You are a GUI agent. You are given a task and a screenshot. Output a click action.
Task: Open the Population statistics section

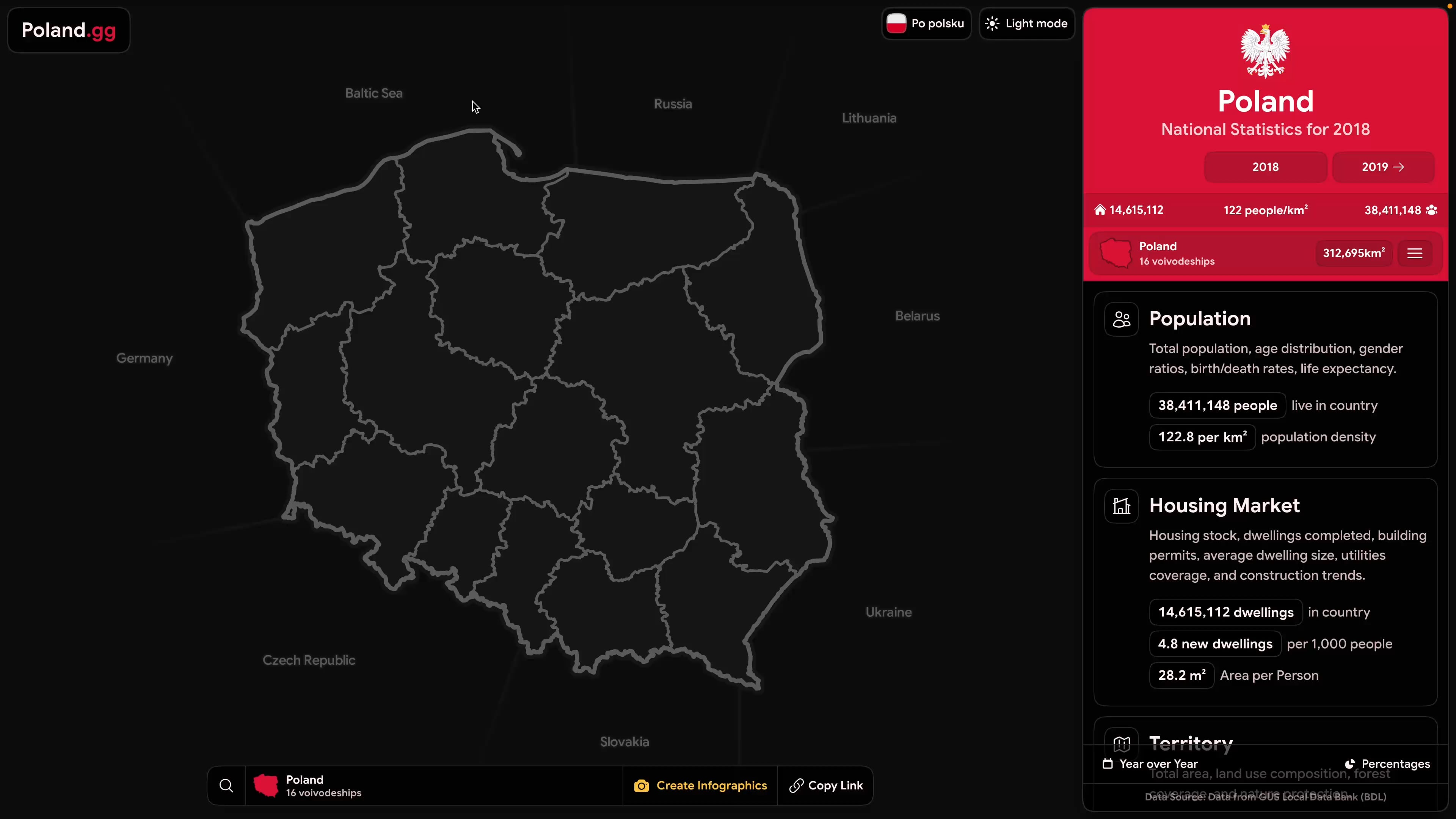coord(1199,319)
